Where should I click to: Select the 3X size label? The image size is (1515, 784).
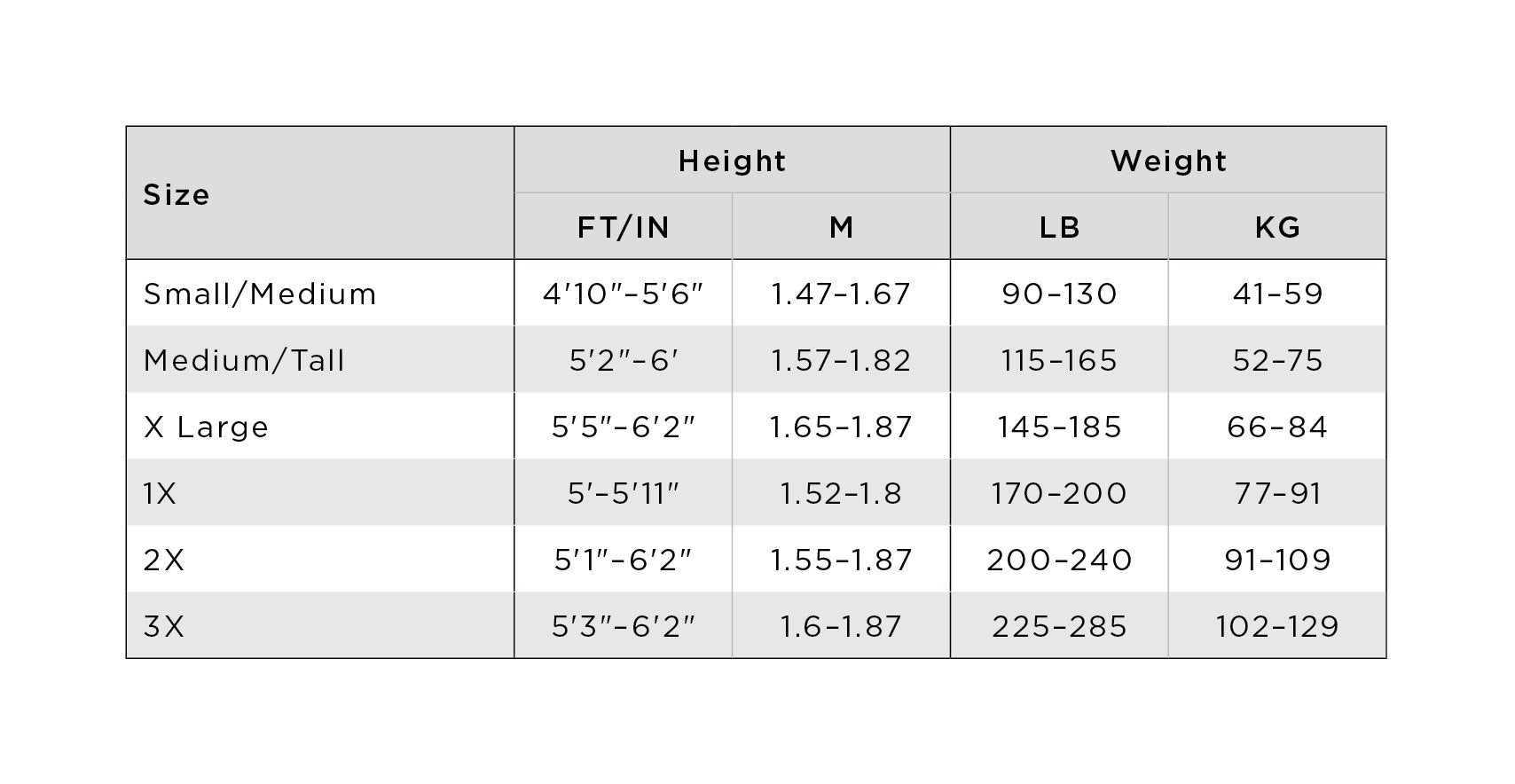[x=164, y=626]
